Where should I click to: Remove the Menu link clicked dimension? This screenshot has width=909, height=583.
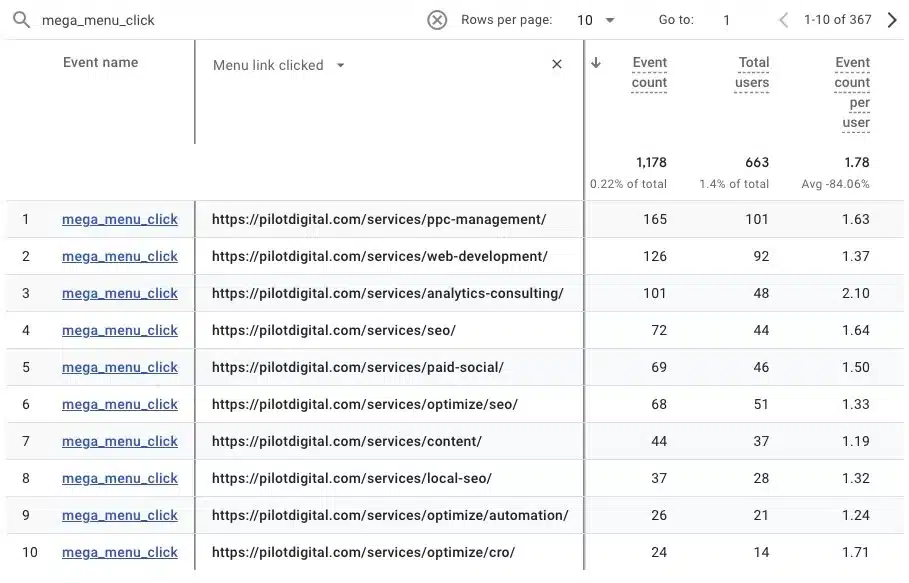tap(557, 65)
